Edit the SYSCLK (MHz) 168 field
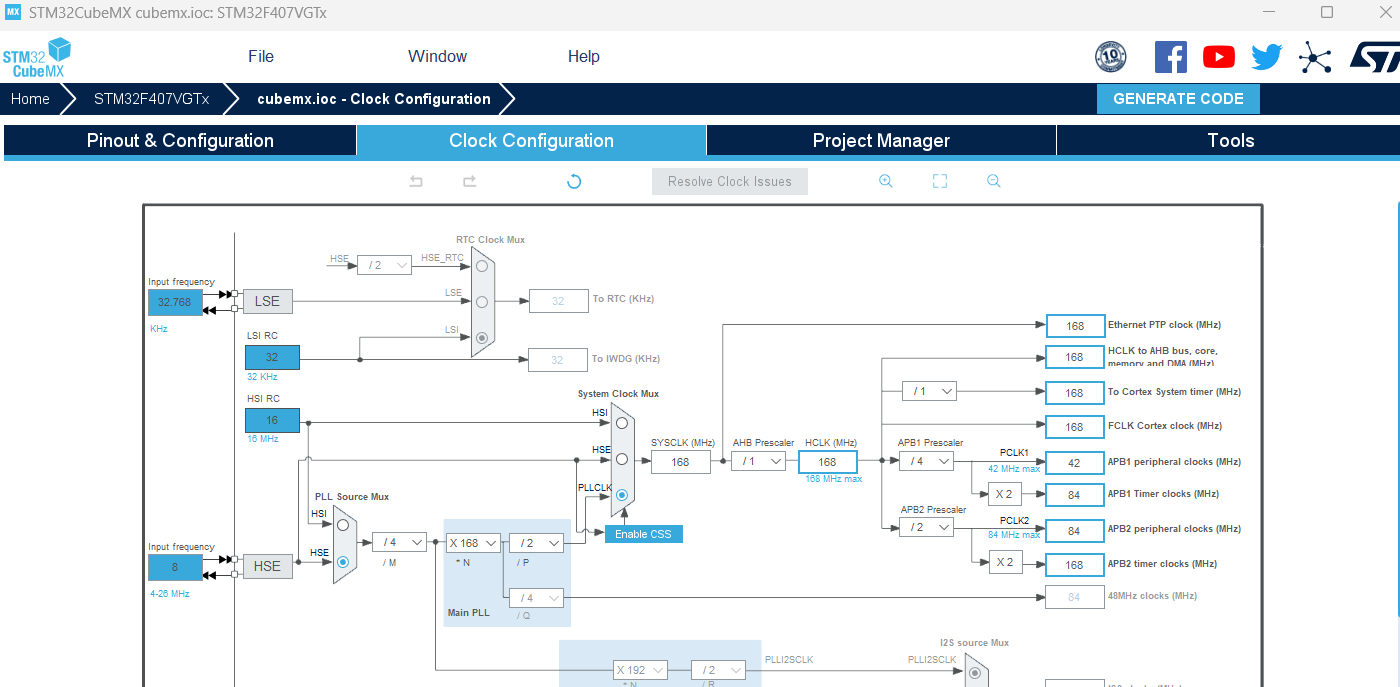This screenshot has width=1400, height=687. click(681, 461)
